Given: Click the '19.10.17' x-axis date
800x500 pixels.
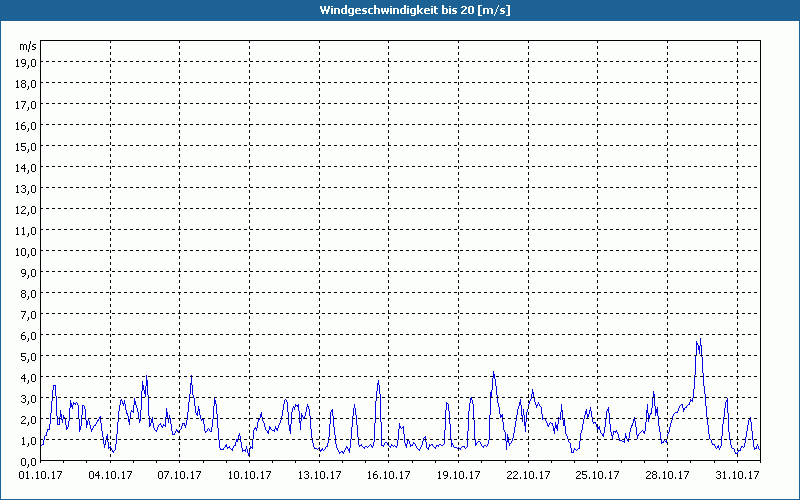Looking at the screenshot, I should [x=459, y=476].
